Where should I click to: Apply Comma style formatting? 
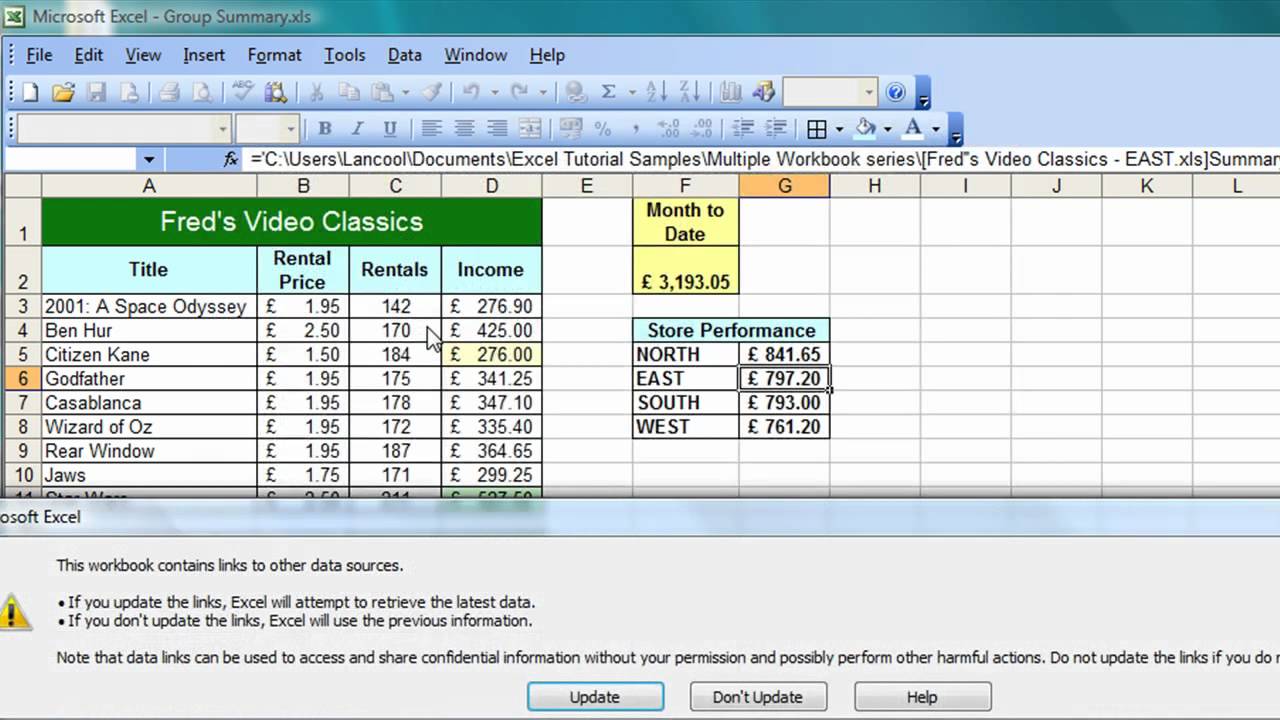pyautogui.click(x=636, y=129)
